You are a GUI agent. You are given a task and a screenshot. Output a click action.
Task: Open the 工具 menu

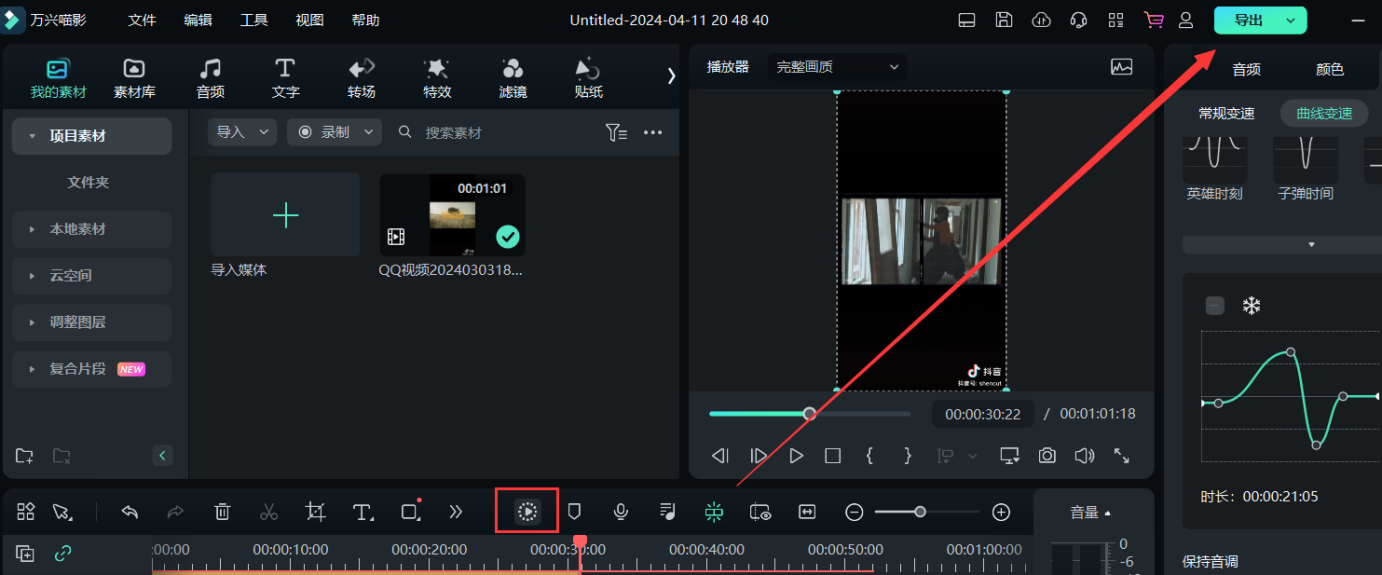[254, 20]
